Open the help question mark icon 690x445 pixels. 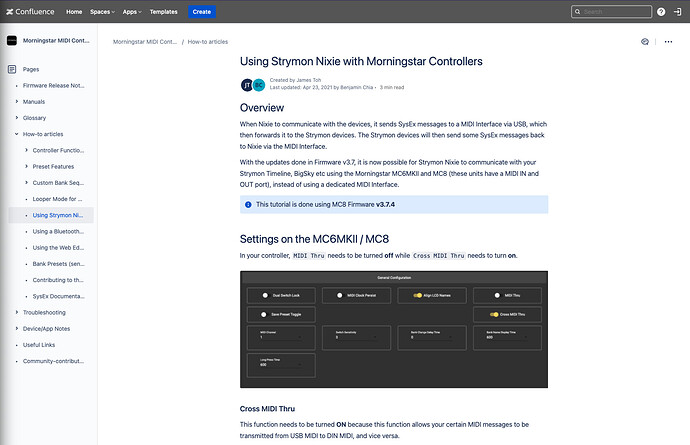(661, 12)
